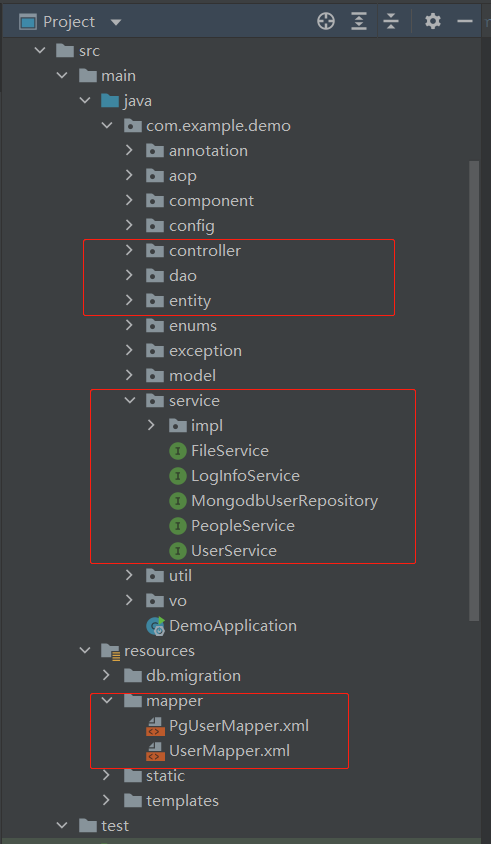
Task: Click the locate/select opened file target icon
Action: 326,22
